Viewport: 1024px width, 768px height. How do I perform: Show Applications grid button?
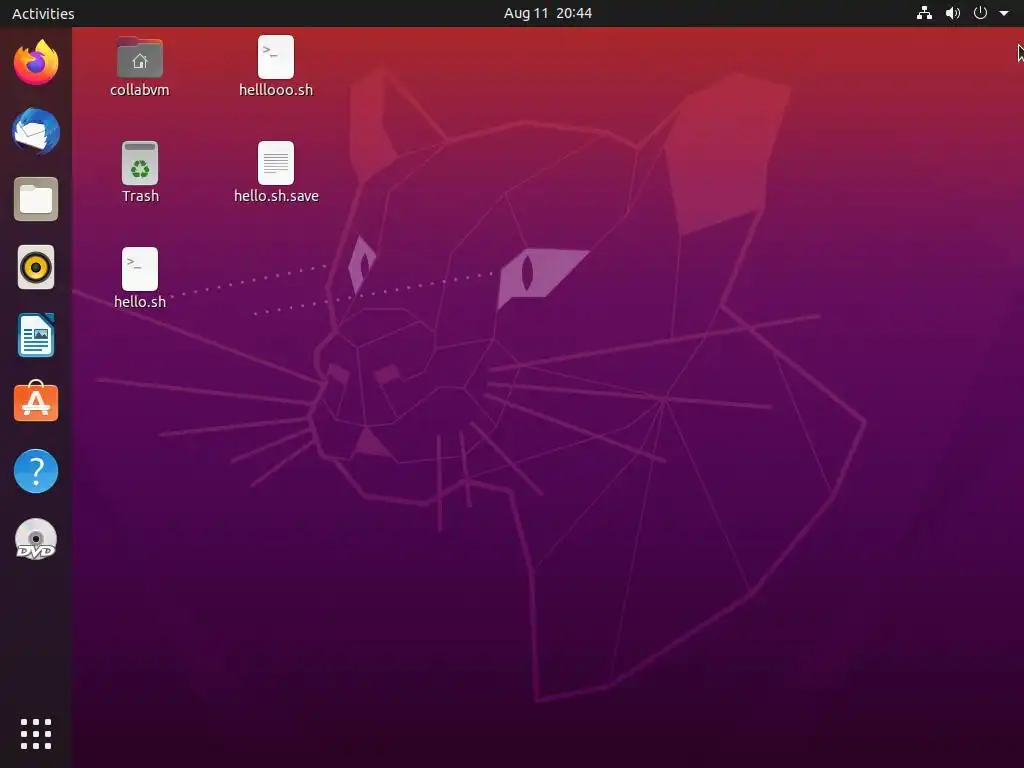tap(36, 734)
